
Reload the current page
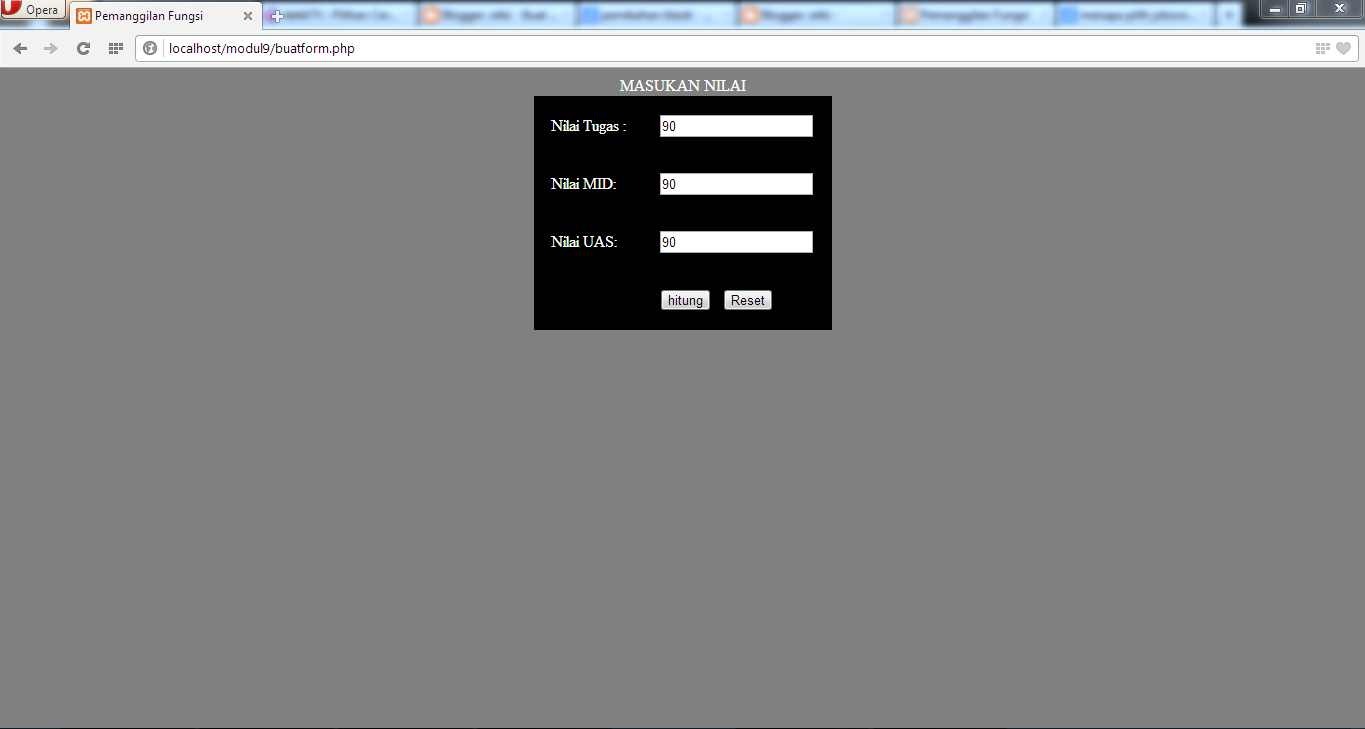coord(84,48)
